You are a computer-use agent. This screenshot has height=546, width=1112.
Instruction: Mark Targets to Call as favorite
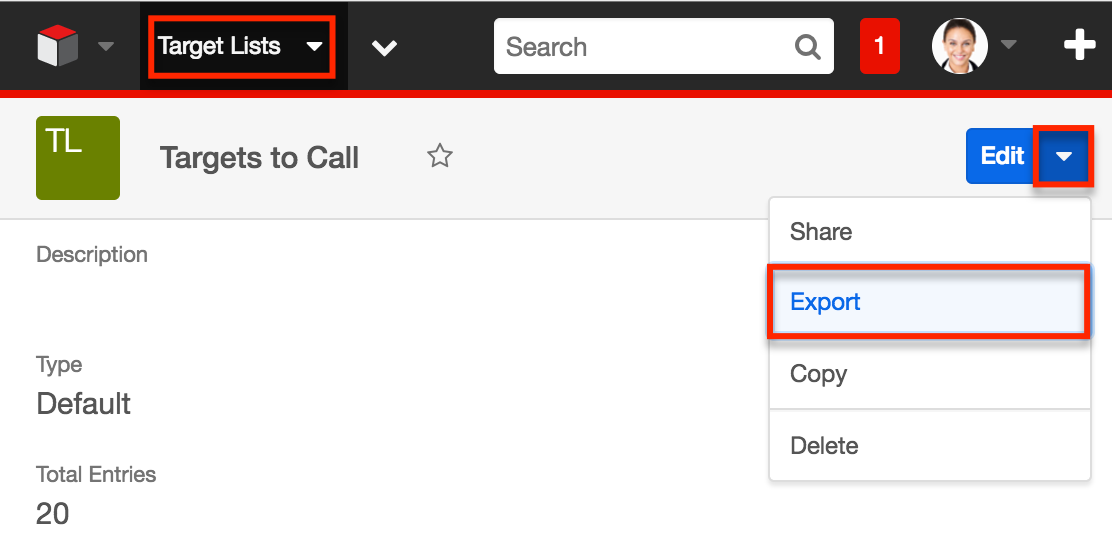tap(440, 155)
